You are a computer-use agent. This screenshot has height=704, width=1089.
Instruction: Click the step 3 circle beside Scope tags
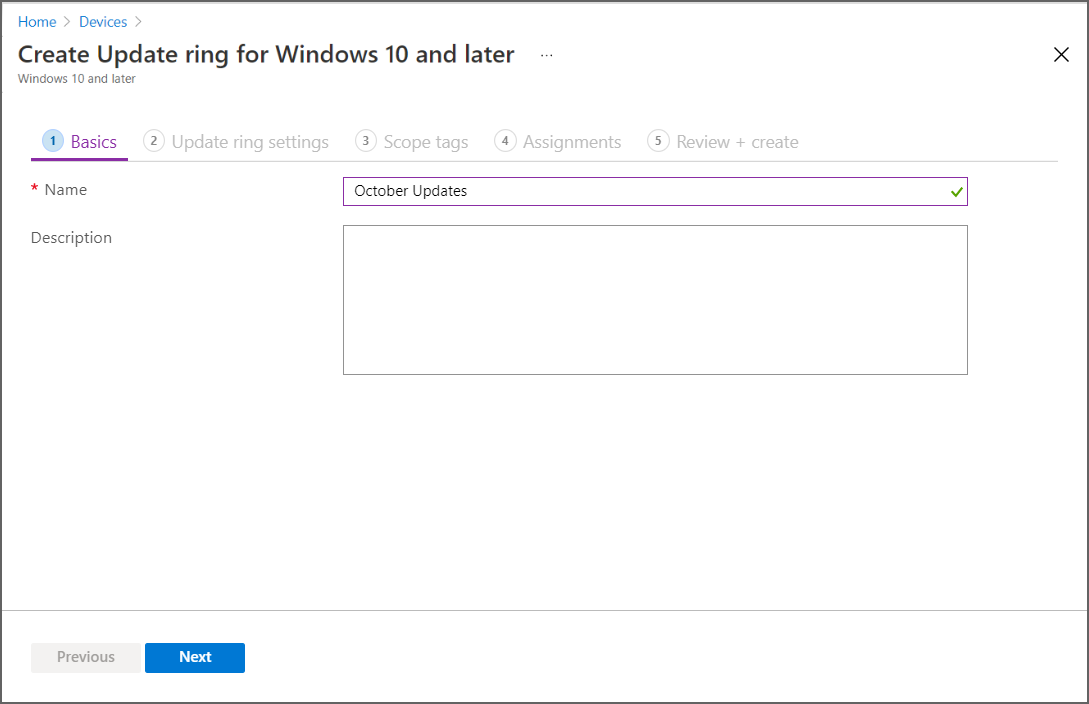tap(366, 141)
